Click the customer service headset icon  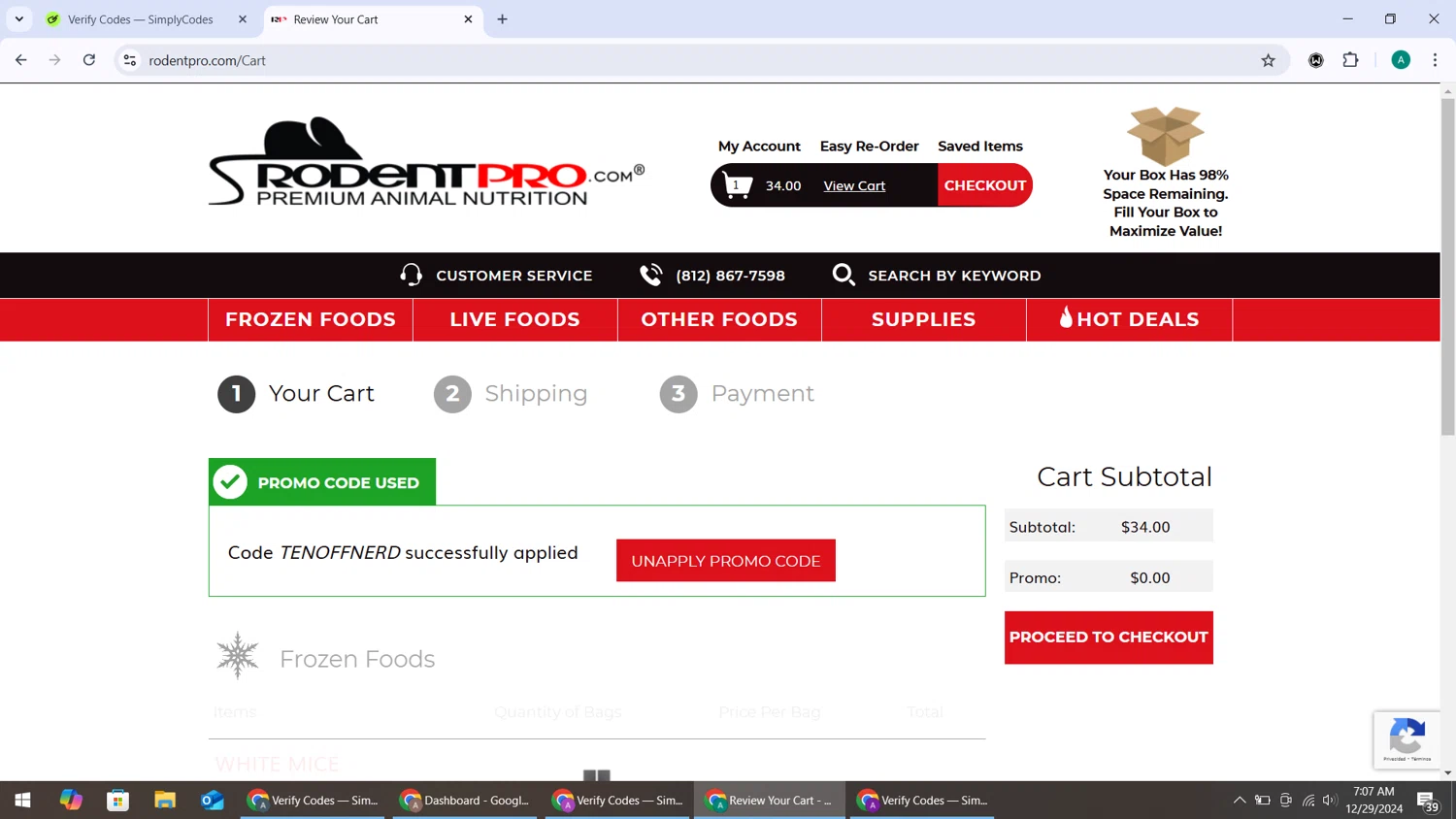coord(412,276)
